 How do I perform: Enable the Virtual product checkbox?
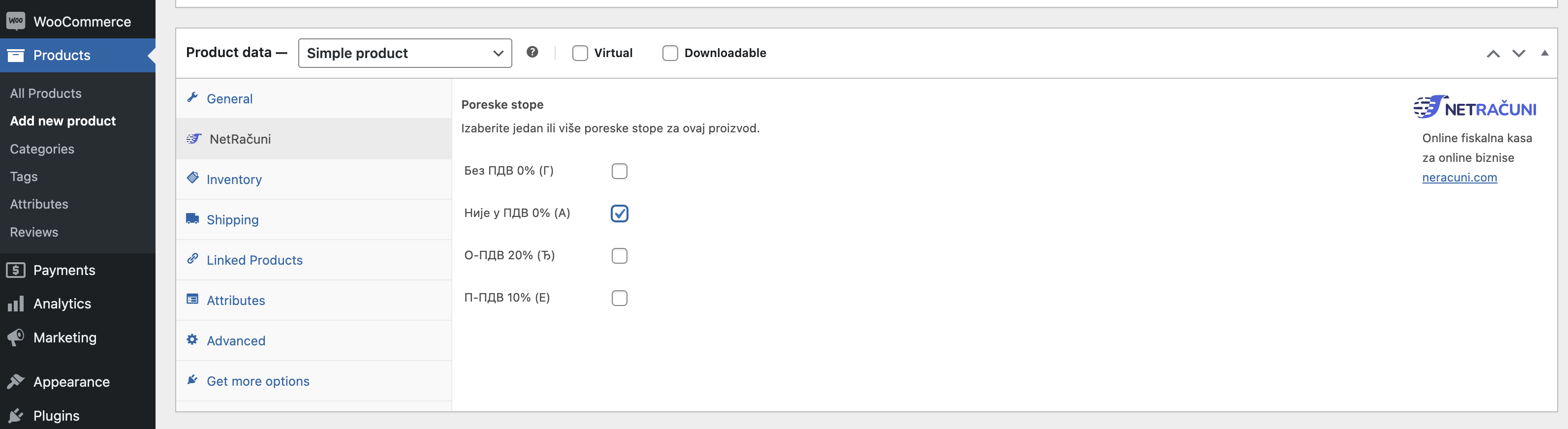(580, 53)
